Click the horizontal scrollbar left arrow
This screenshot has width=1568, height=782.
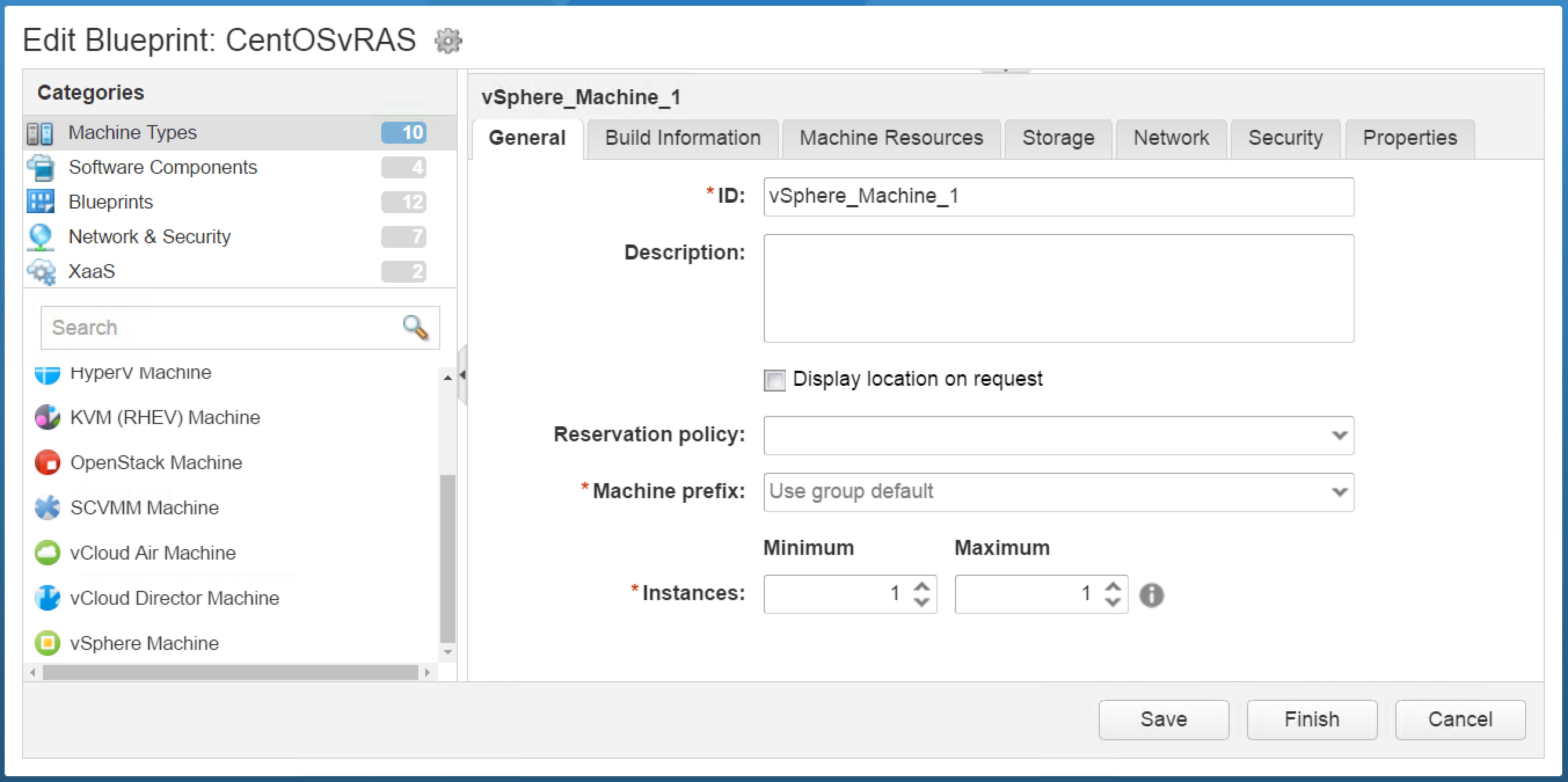point(33,673)
